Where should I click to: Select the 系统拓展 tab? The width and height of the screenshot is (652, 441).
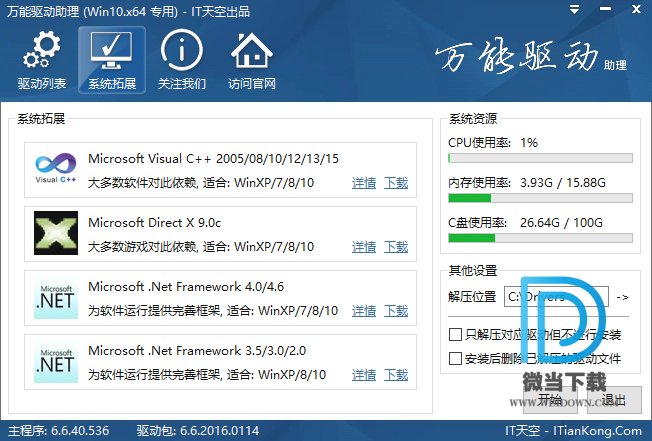[112, 60]
